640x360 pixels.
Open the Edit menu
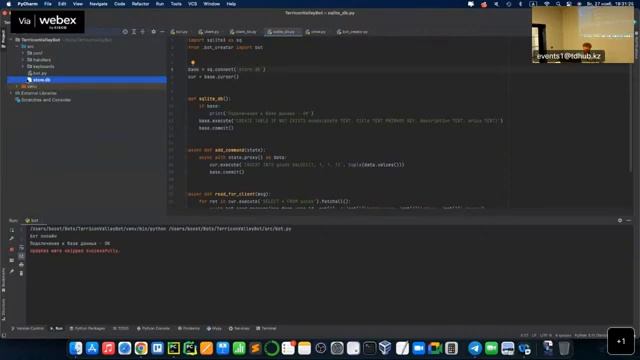click(x=62, y=4)
